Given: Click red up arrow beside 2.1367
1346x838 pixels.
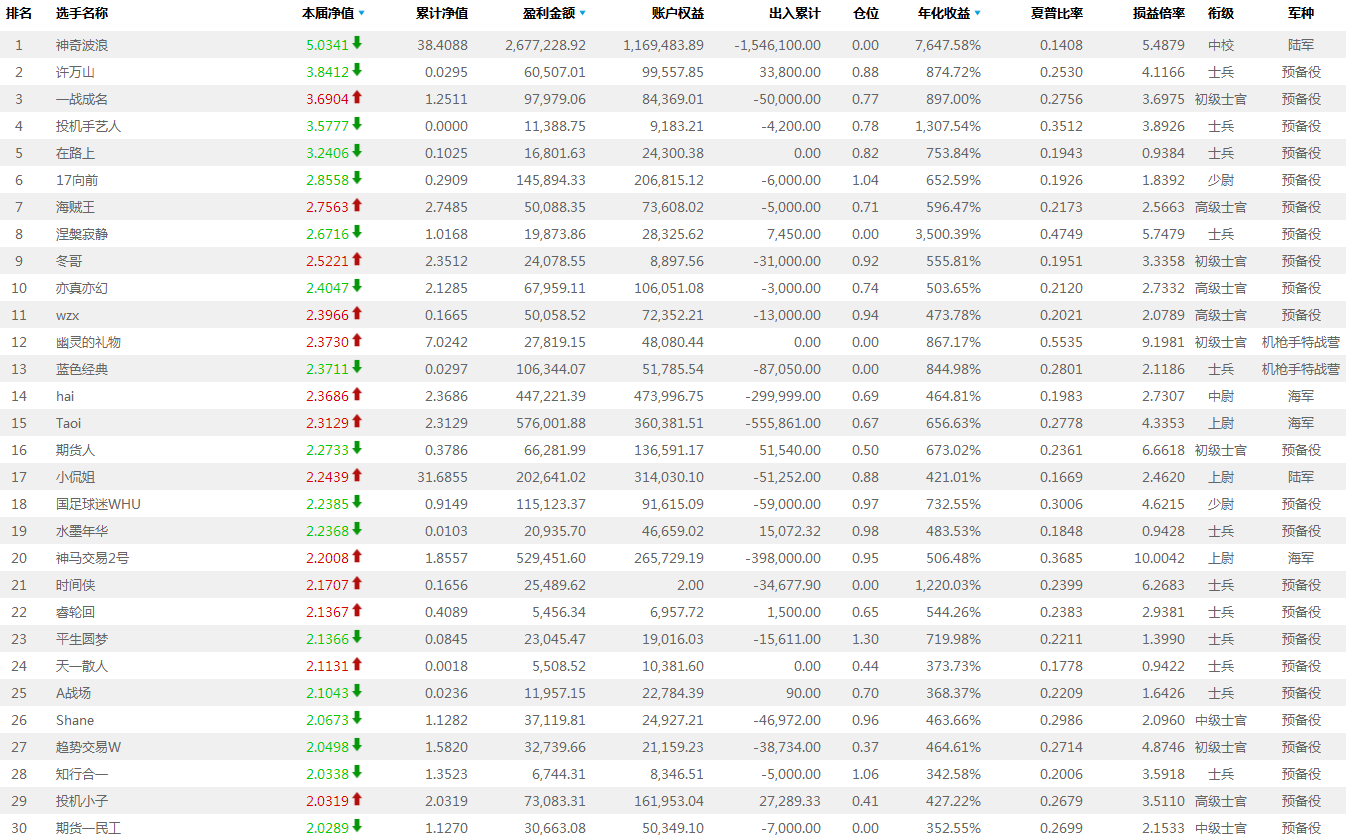Looking at the screenshot, I should tap(357, 610).
